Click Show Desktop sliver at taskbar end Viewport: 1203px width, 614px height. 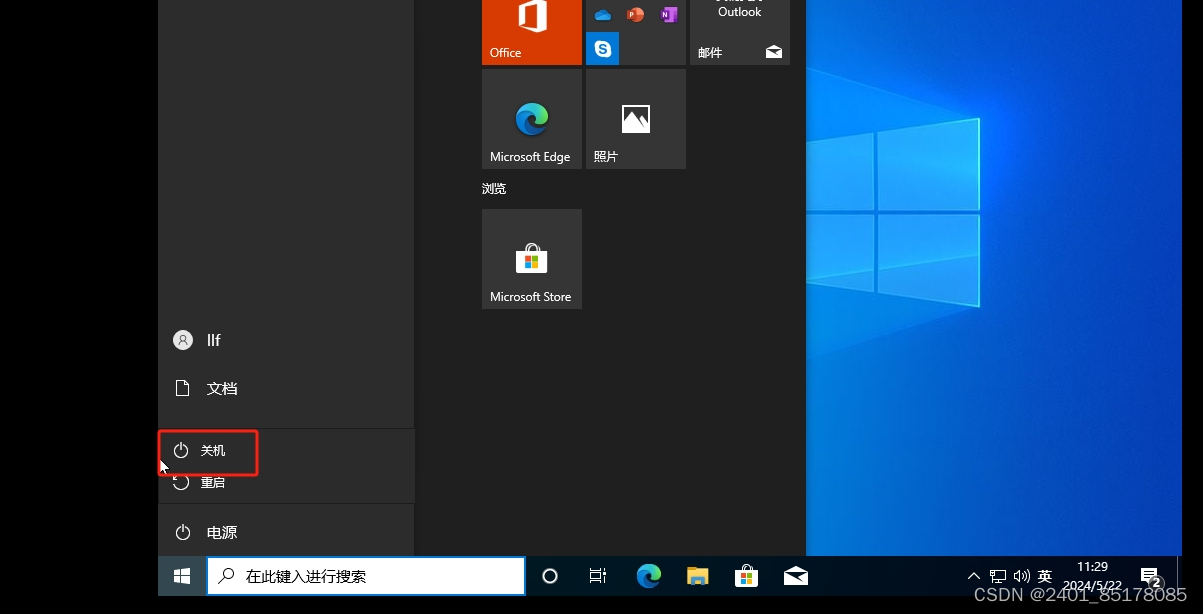click(1178, 576)
